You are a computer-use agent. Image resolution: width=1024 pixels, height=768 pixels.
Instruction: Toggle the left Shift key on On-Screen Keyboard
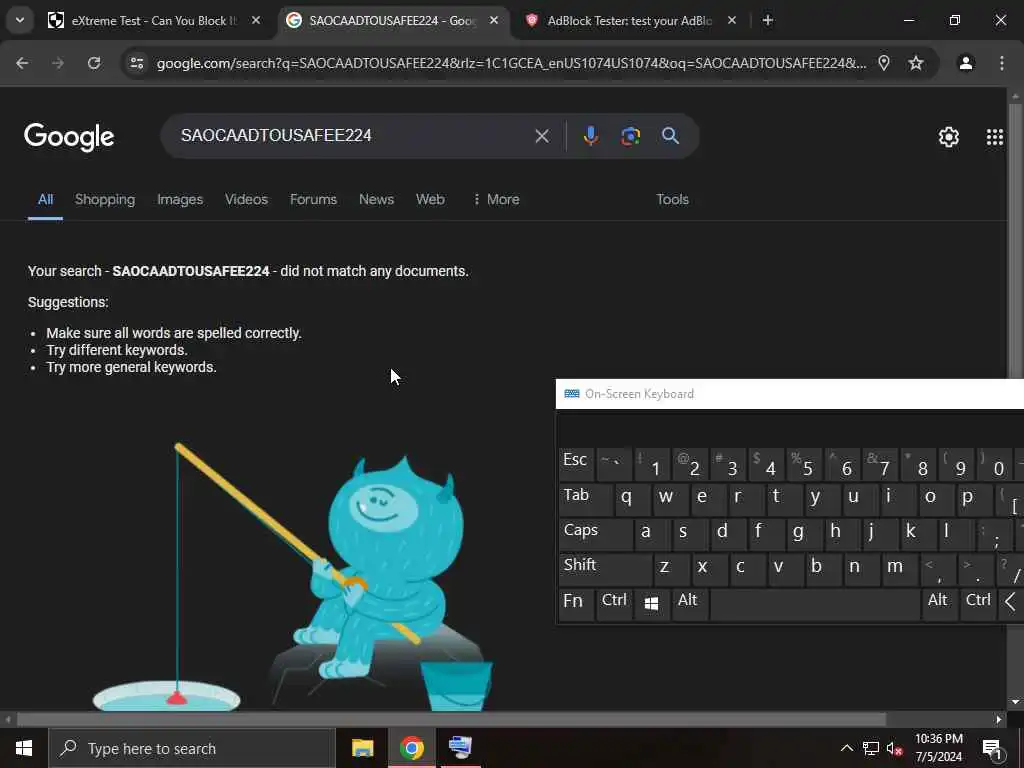tap(605, 569)
